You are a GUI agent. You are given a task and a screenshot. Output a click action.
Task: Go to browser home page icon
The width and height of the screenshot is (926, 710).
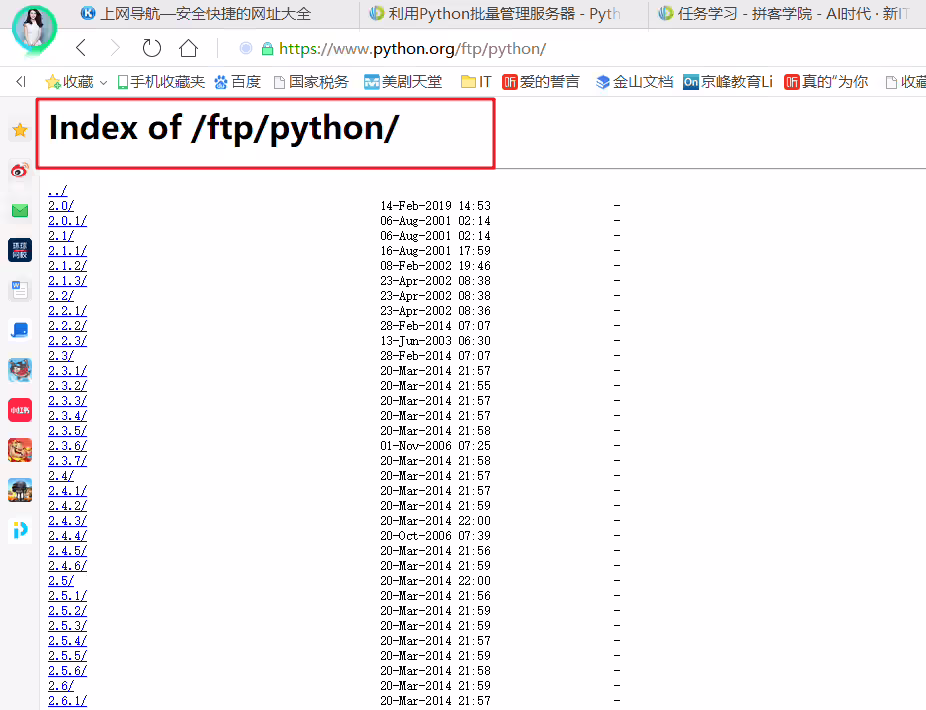tap(188, 48)
